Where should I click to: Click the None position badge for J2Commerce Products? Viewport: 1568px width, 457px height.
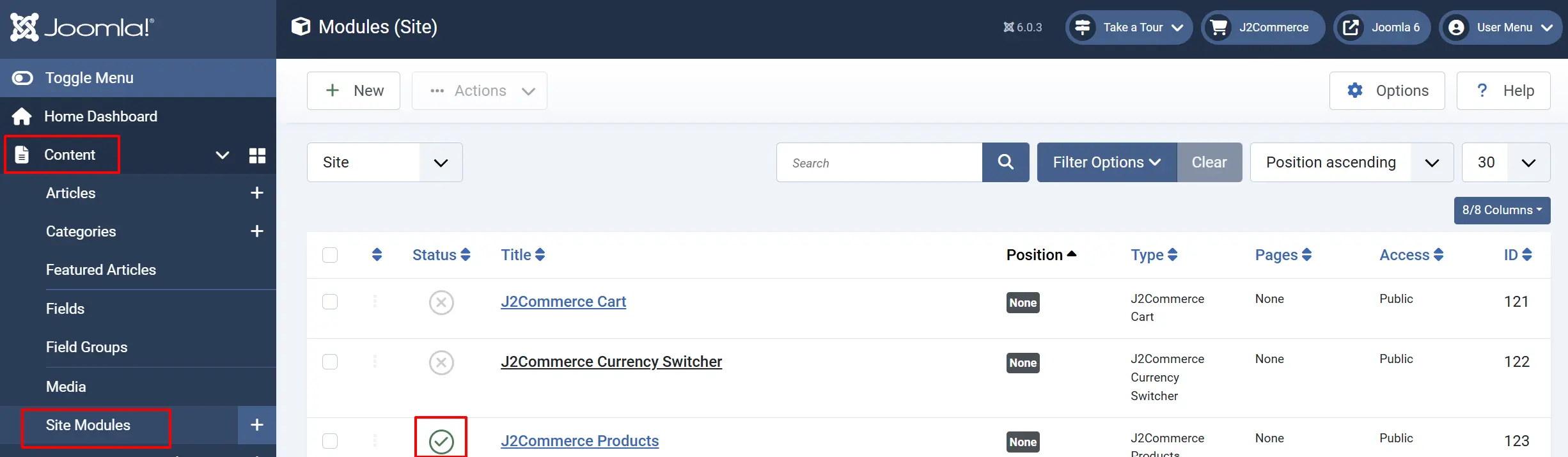click(x=1023, y=442)
